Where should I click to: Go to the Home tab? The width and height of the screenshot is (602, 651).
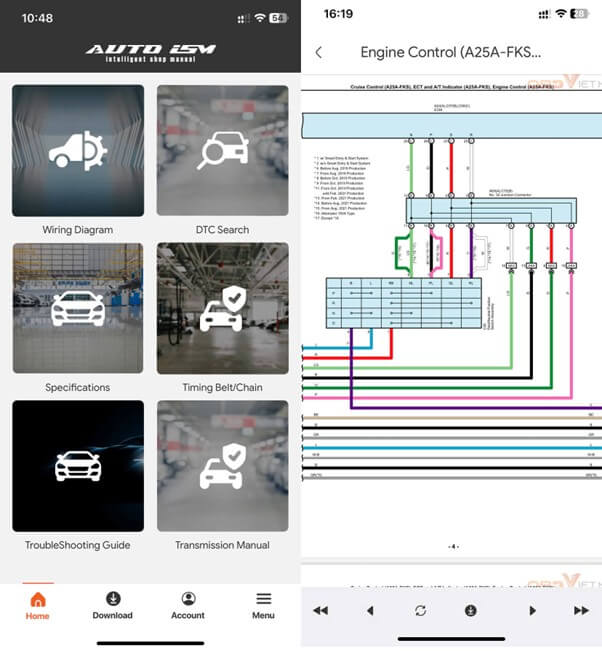(x=38, y=605)
